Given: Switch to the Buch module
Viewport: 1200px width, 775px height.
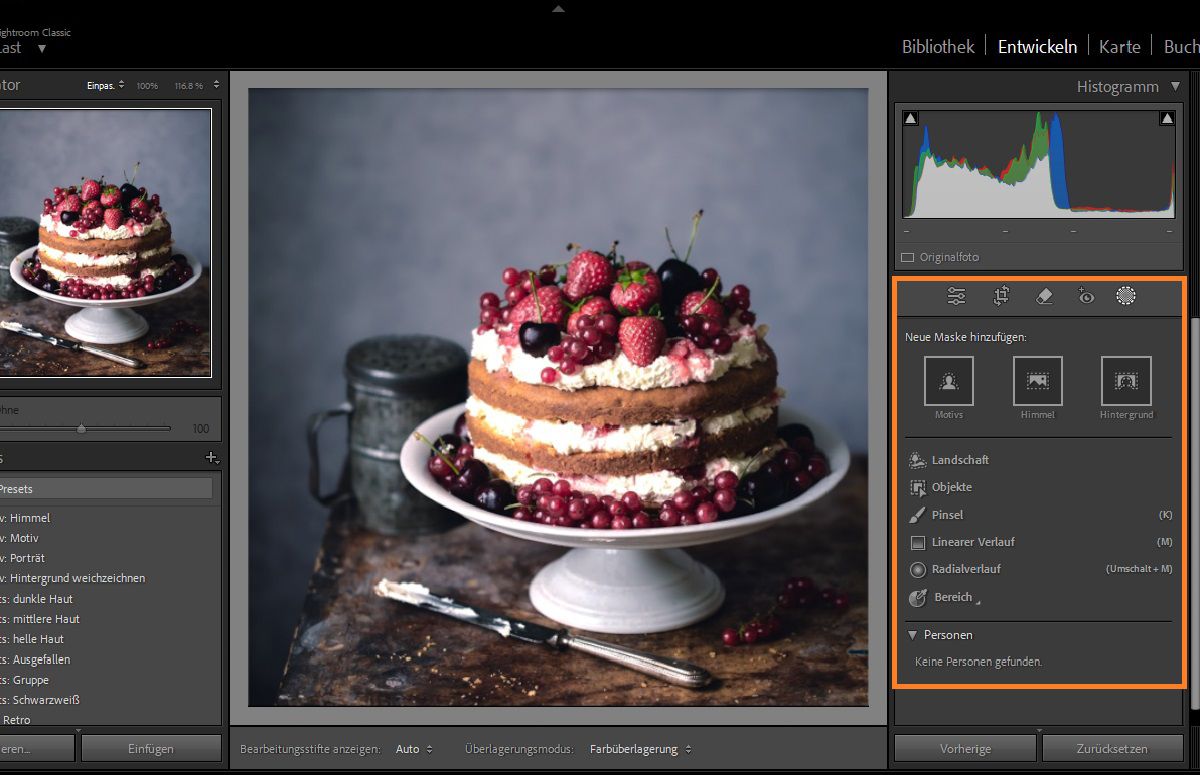Looking at the screenshot, I should (1181, 47).
